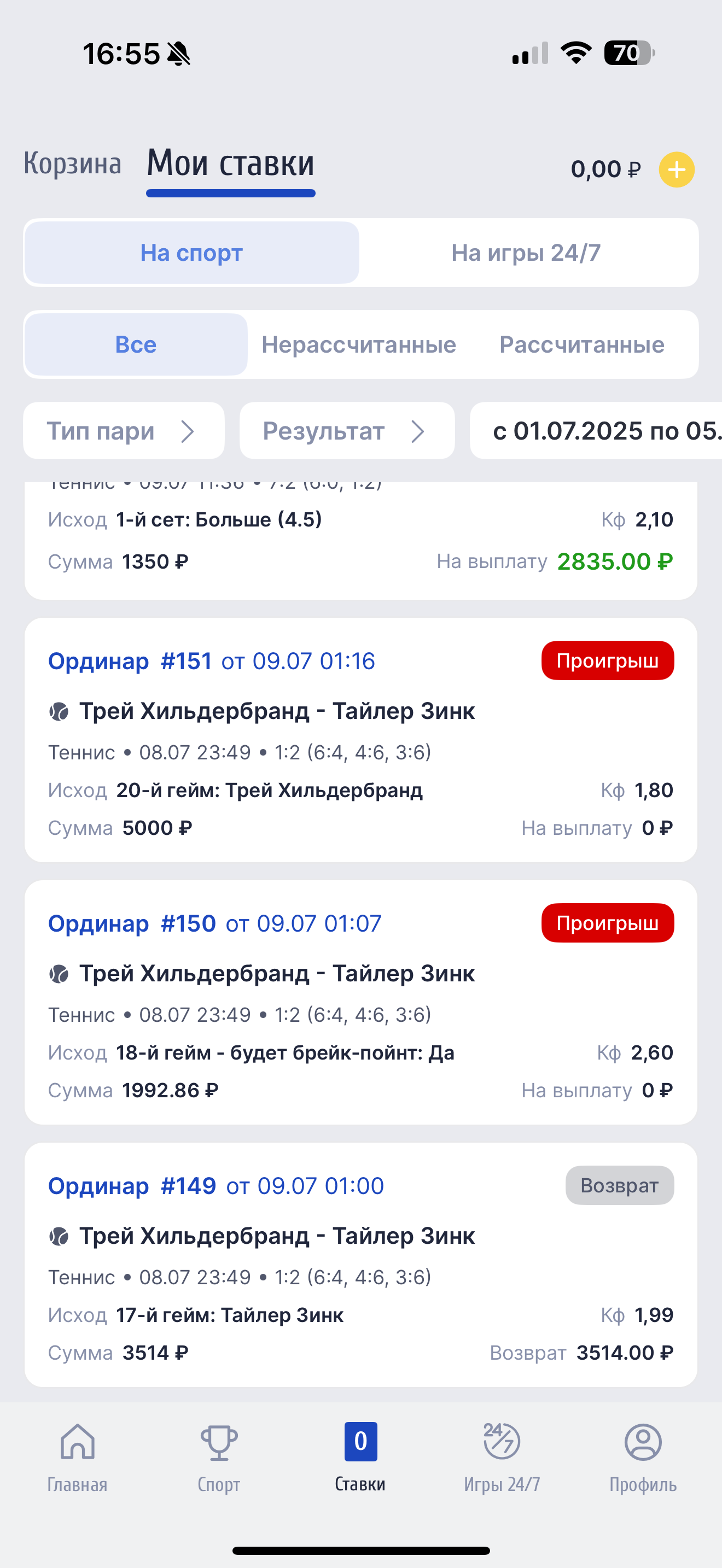Select the Рассчитанные filter
722x1568 pixels.
pyautogui.click(x=581, y=344)
